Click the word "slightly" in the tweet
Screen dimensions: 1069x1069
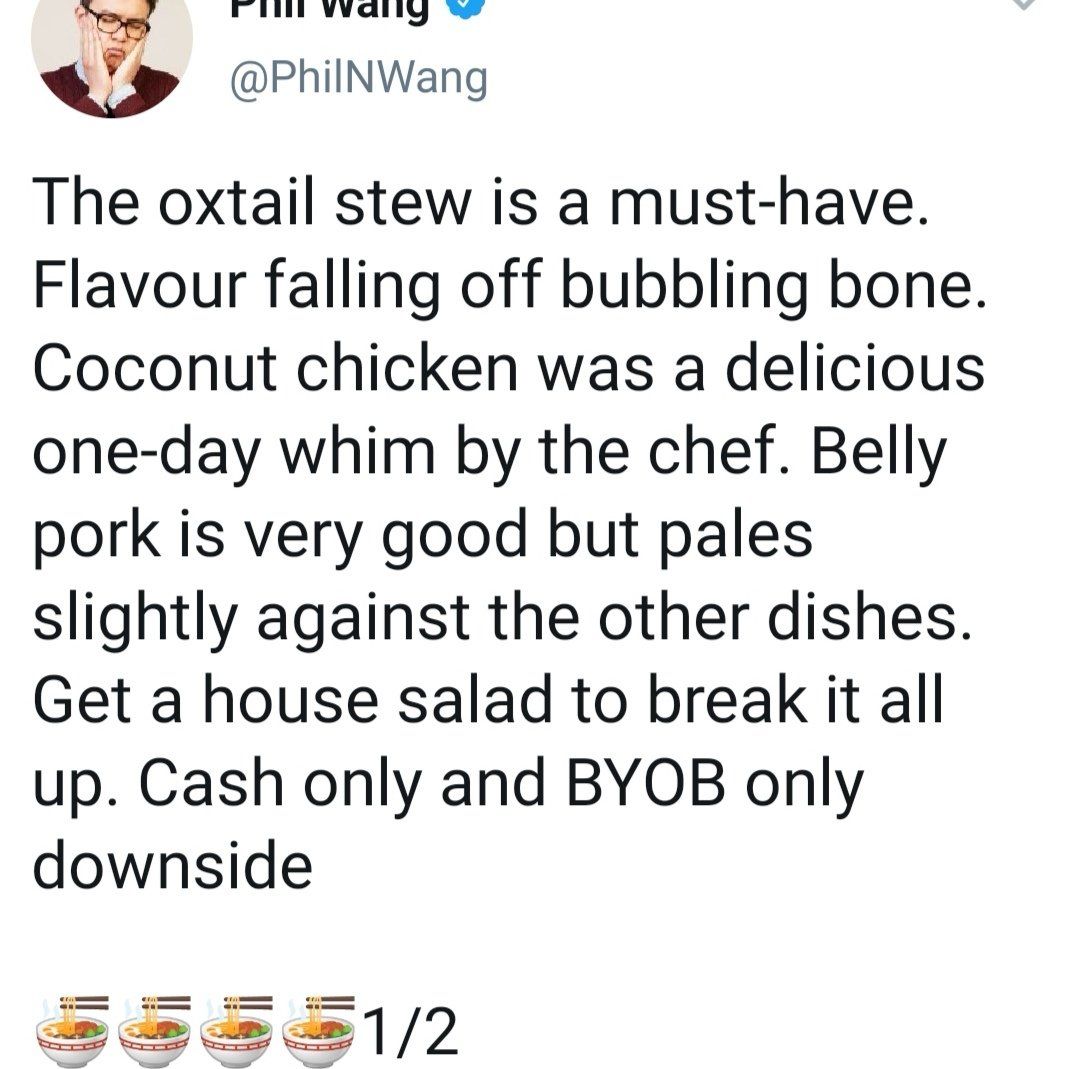[x=137, y=618]
